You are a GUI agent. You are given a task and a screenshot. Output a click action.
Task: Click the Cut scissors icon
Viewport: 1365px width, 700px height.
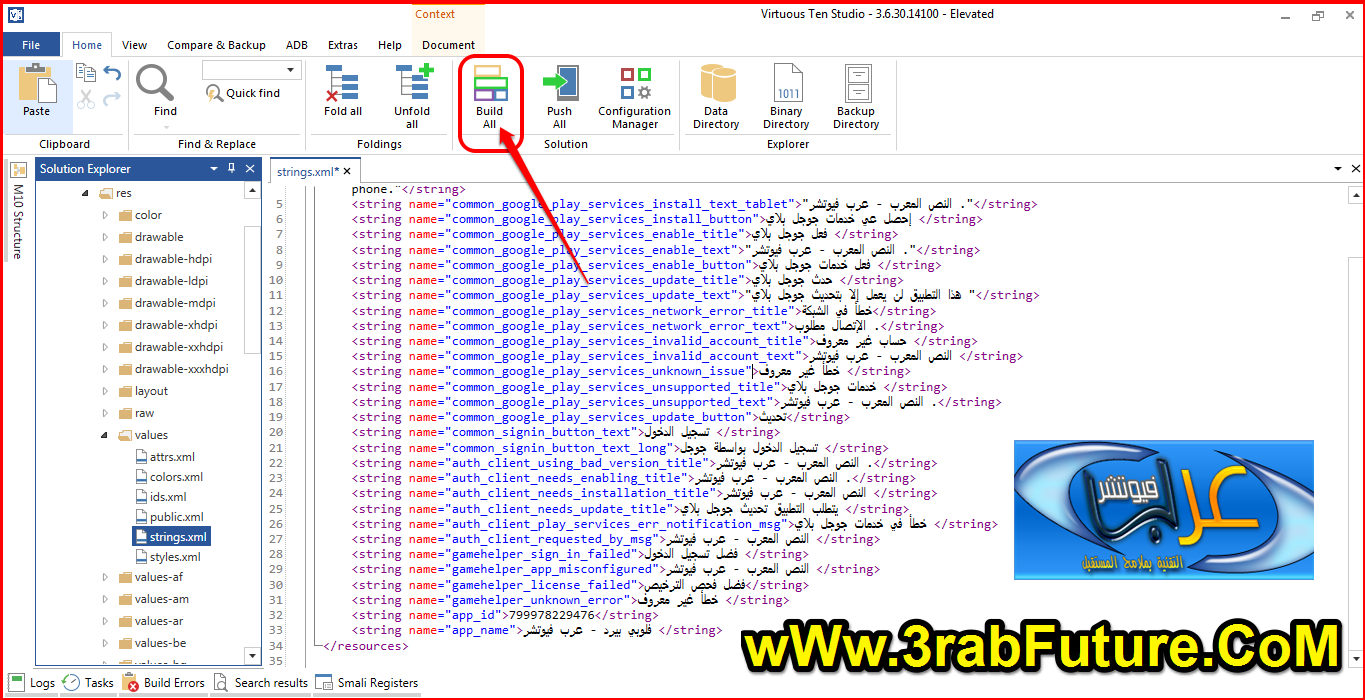tap(87, 99)
